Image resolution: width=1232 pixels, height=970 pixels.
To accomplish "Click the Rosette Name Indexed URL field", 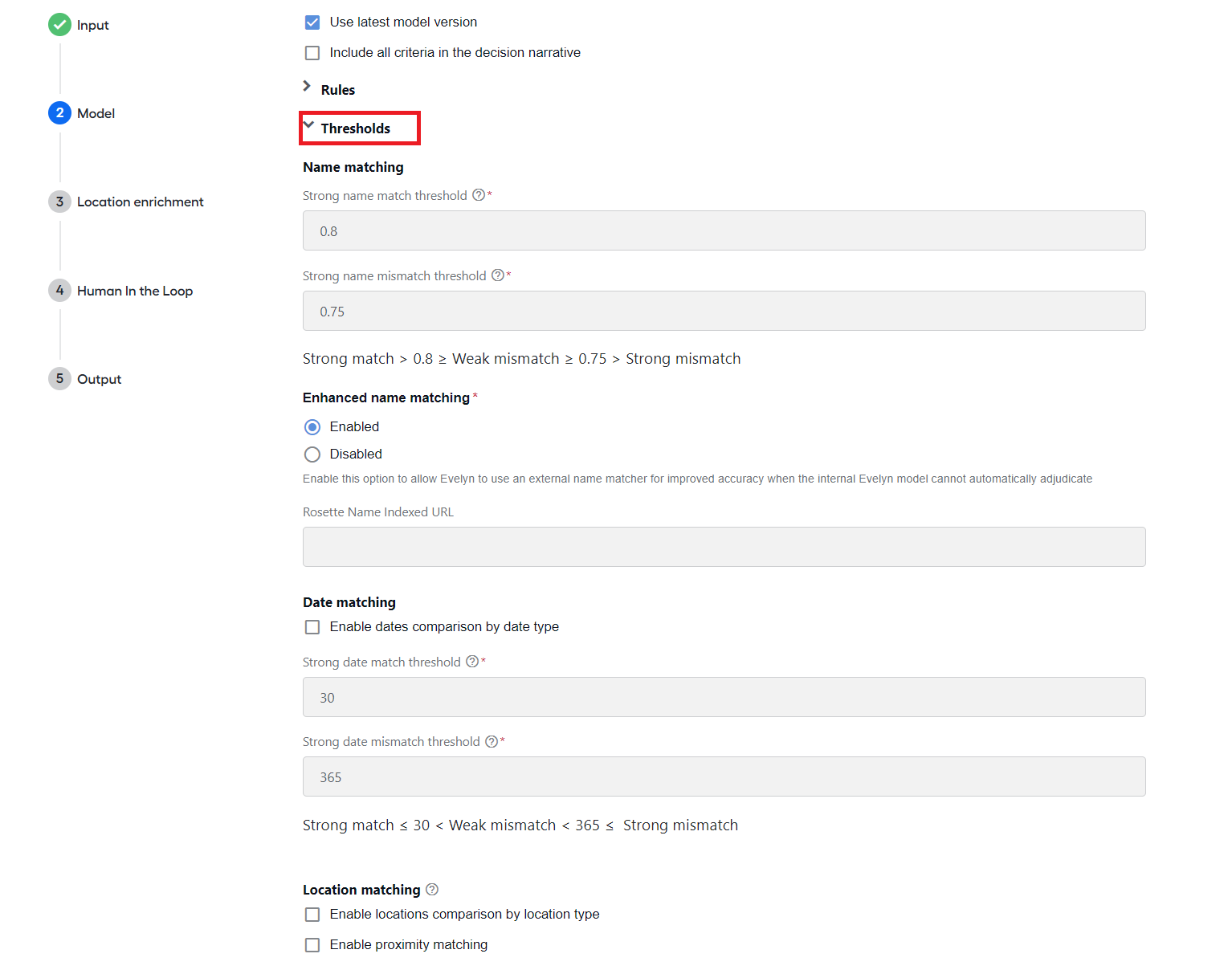I will [724, 547].
